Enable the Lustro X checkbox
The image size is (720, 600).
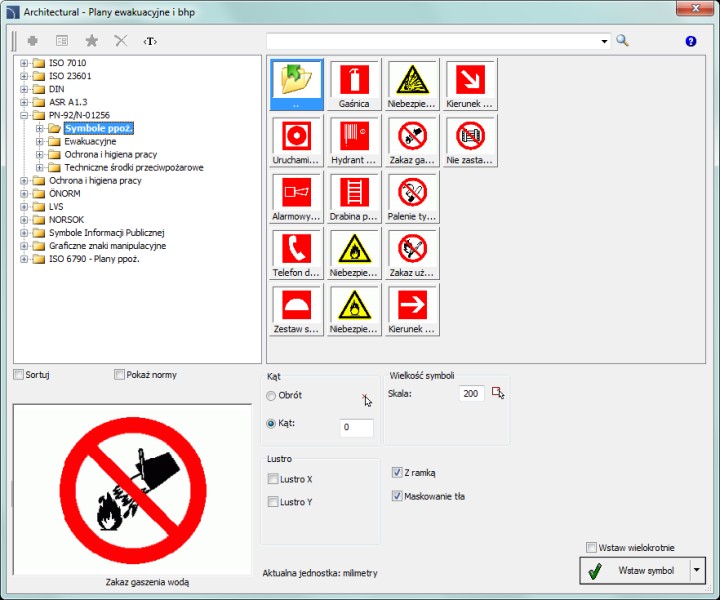coord(273,479)
